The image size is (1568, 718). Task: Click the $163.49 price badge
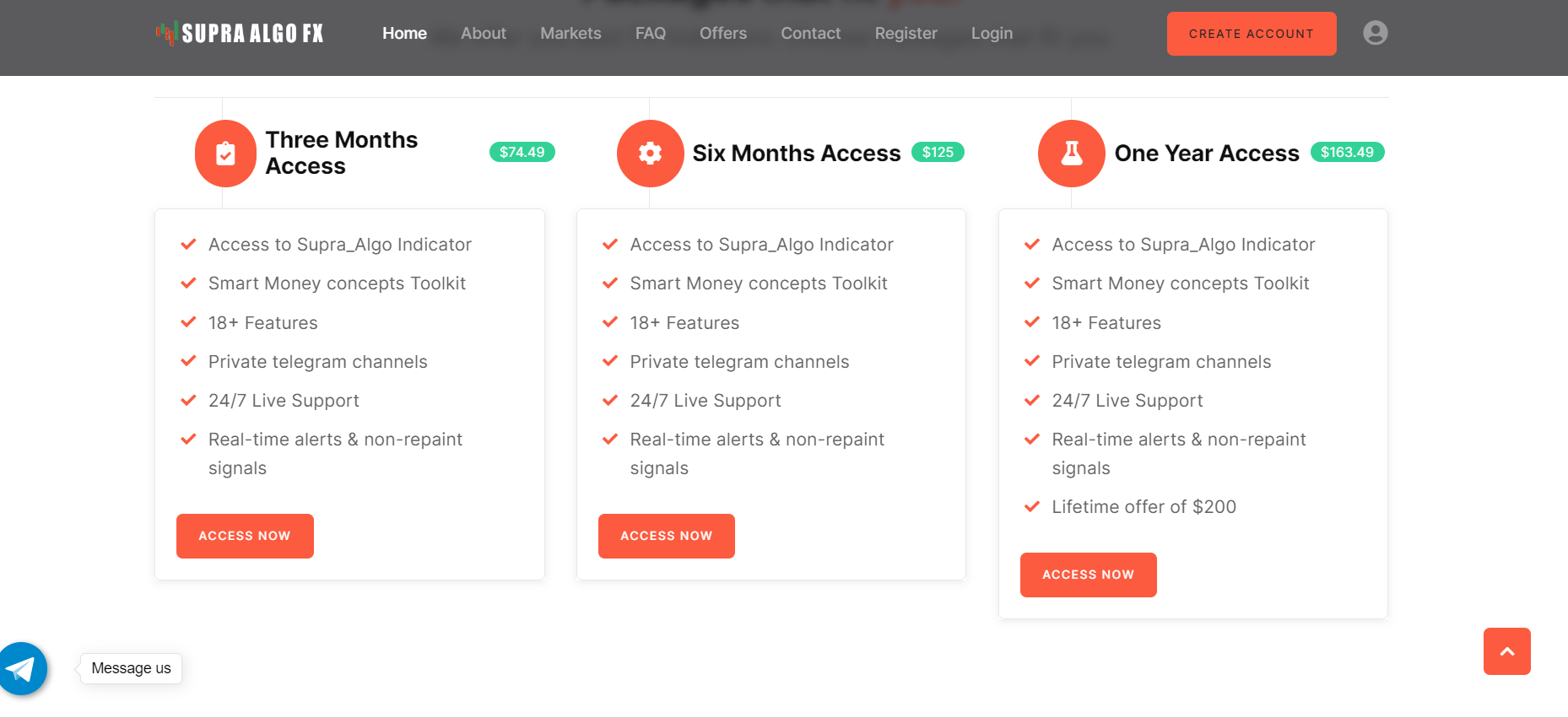1347,153
